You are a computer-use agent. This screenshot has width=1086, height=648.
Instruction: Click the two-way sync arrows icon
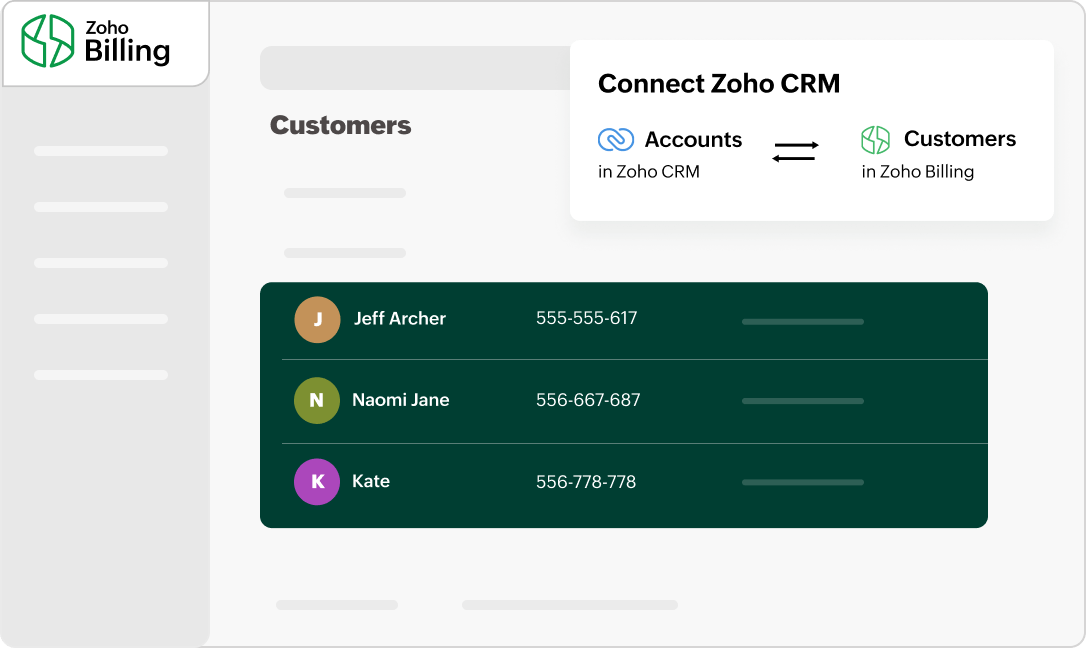[x=796, y=152]
